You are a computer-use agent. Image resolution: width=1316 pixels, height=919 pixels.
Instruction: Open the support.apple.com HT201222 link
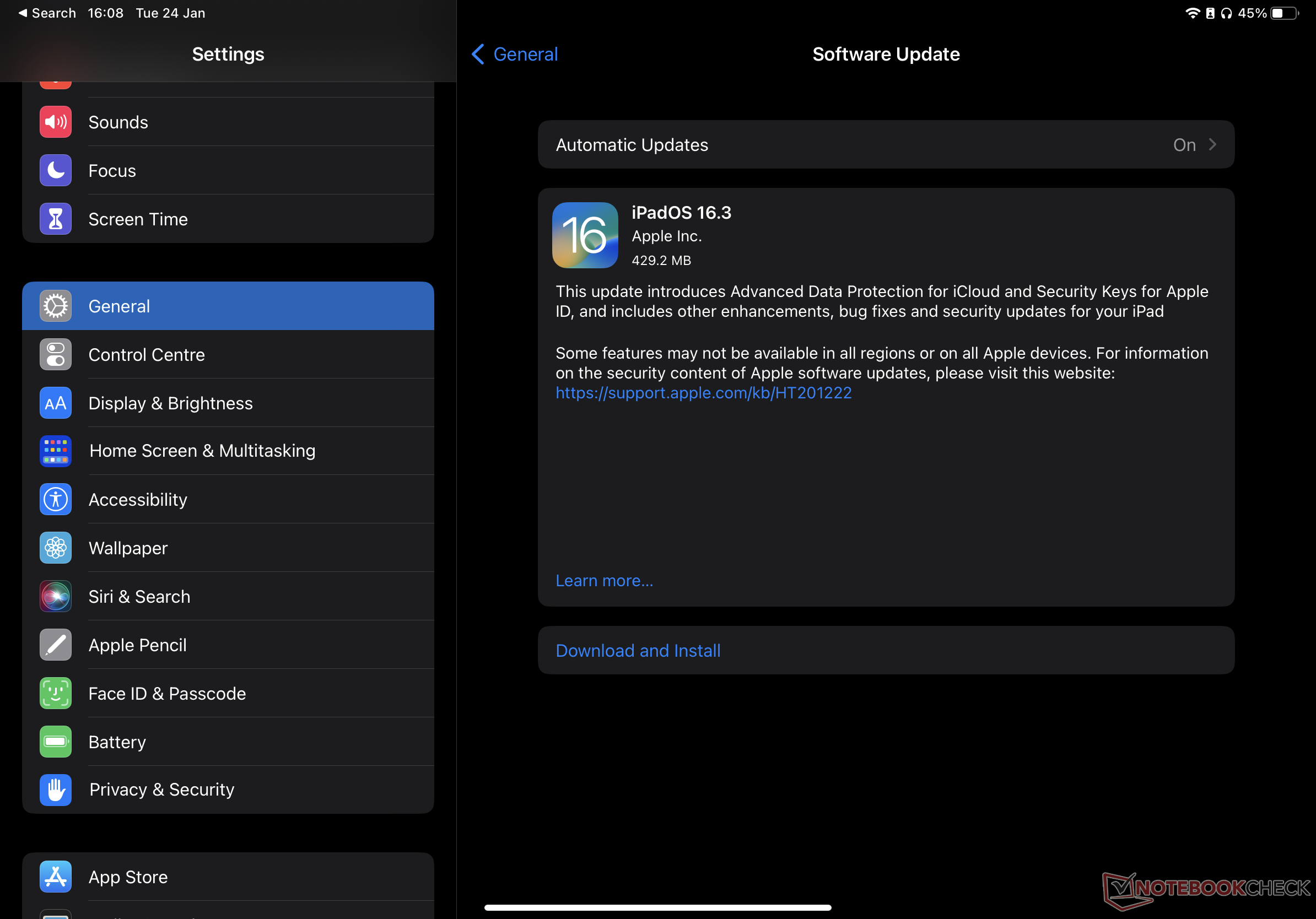click(x=703, y=393)
